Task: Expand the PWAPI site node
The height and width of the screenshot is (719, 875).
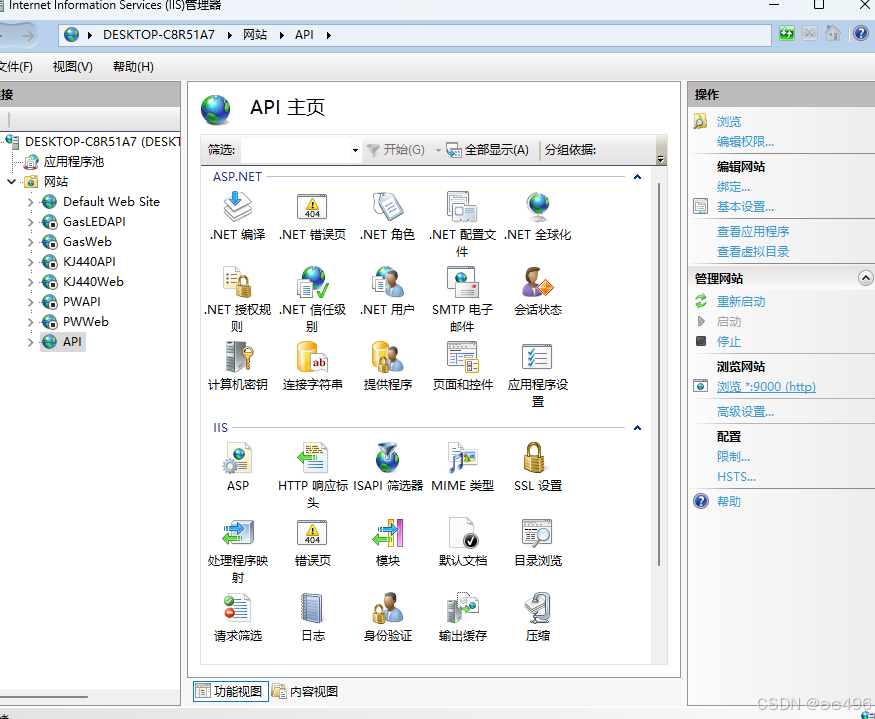Action: click(31, 303)
